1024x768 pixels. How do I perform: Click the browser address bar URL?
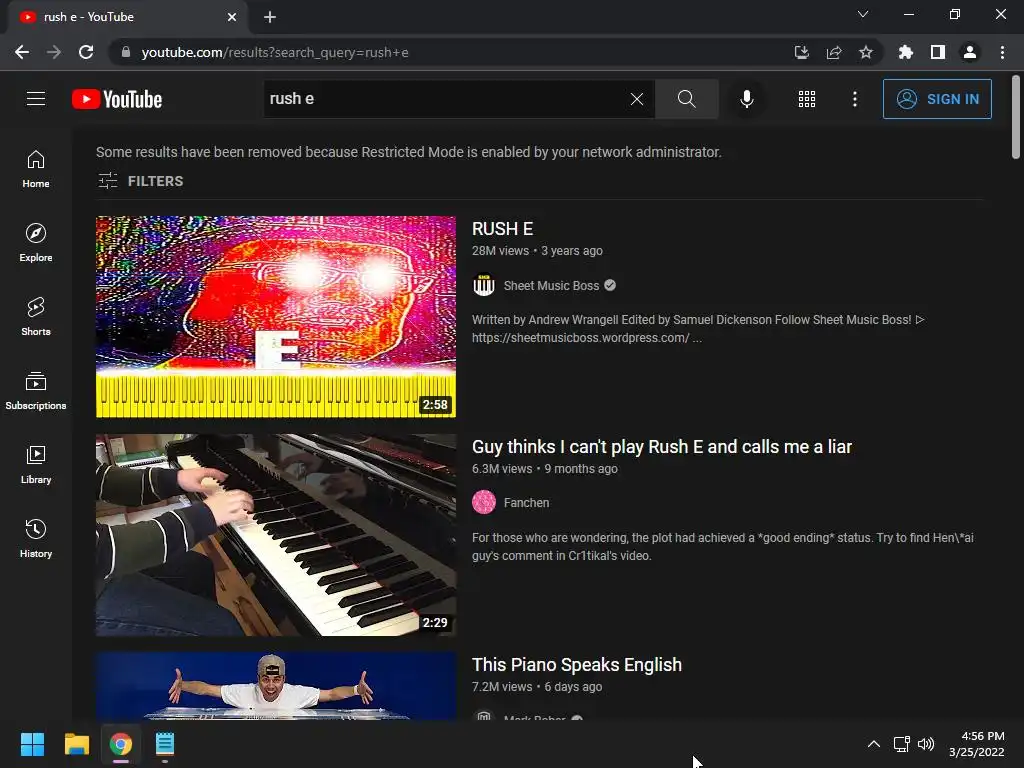point(275,52)
